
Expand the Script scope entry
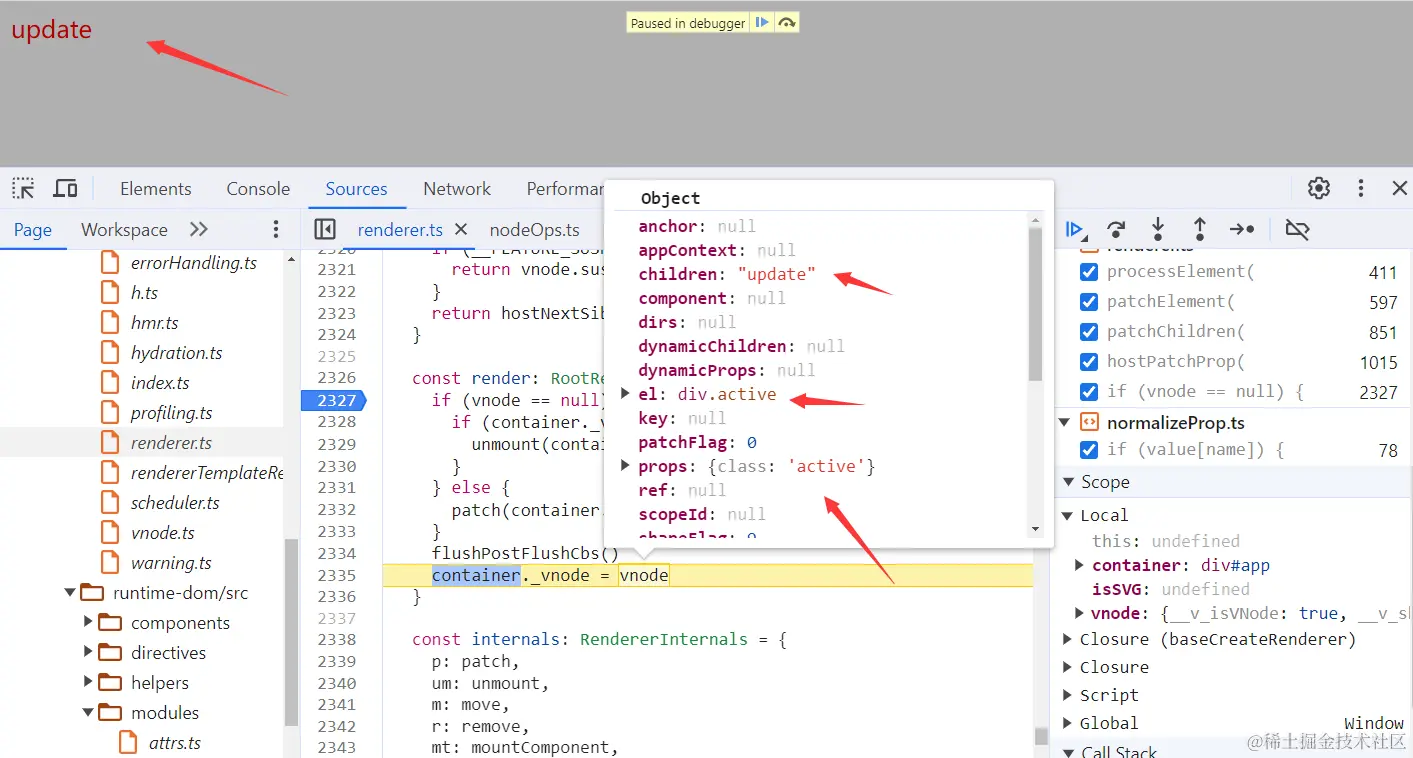(1068, 696)
